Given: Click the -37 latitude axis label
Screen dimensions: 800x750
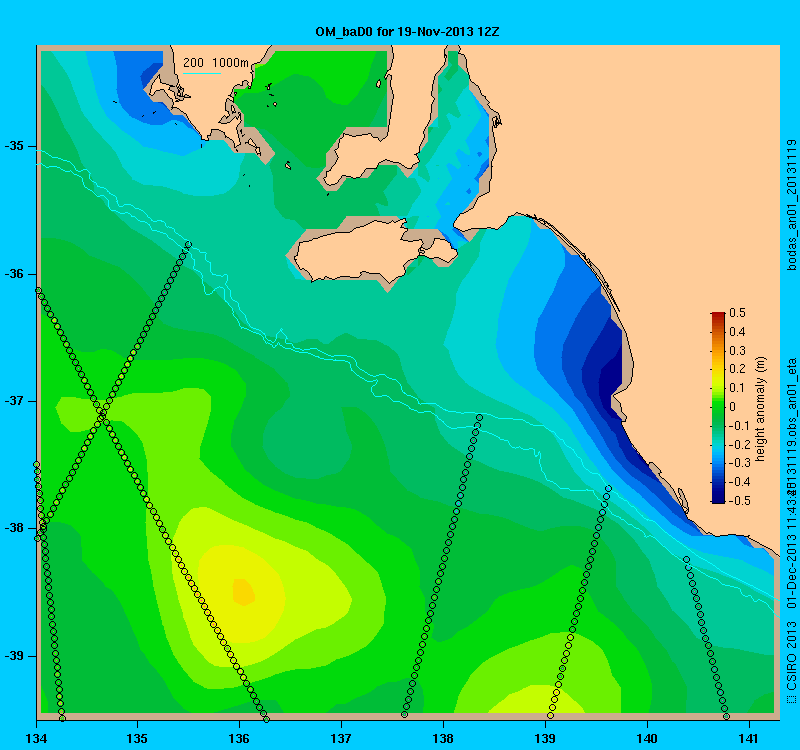Looking at the screenshot, I should pyautogui.click(x=14, y=401).
